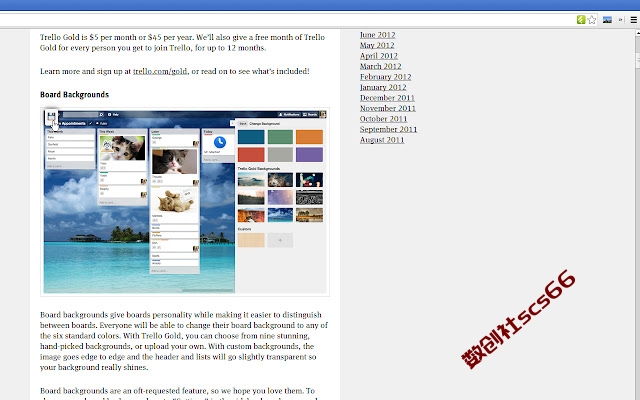Open the May 2012 archive

point(377,45)
